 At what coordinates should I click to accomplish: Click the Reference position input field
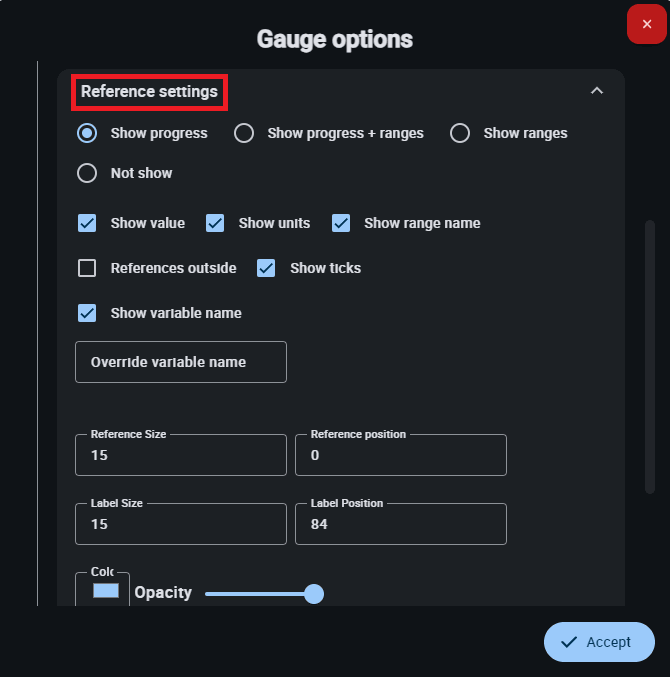click(x=400, y=455)
